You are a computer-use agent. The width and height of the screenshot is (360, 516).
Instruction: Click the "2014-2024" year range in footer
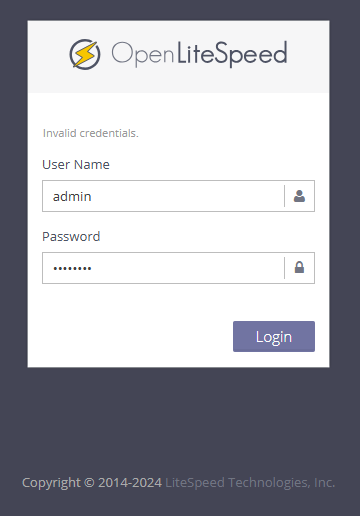coord(130,483)
